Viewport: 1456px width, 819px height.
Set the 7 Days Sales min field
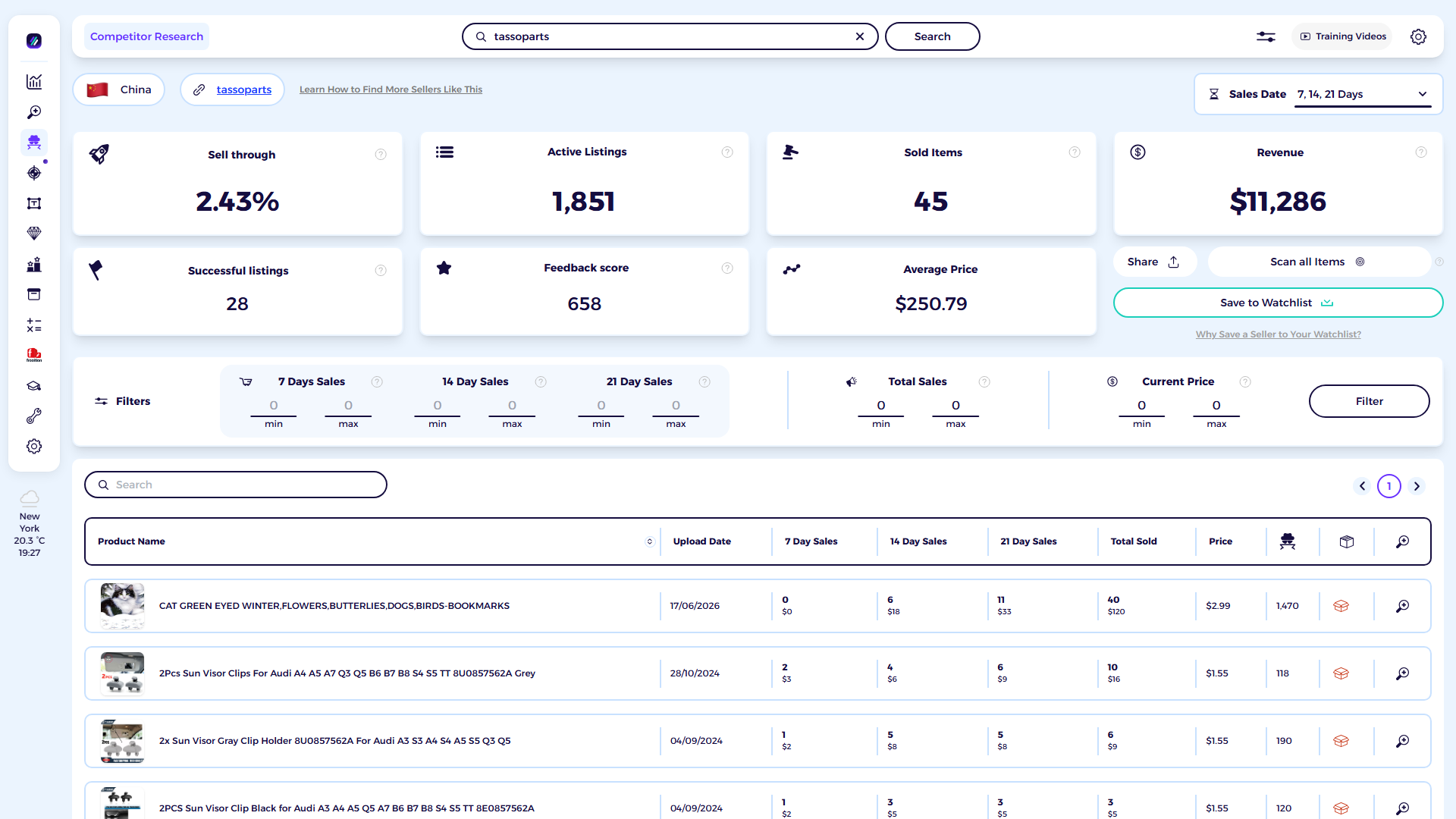(274, 406)
